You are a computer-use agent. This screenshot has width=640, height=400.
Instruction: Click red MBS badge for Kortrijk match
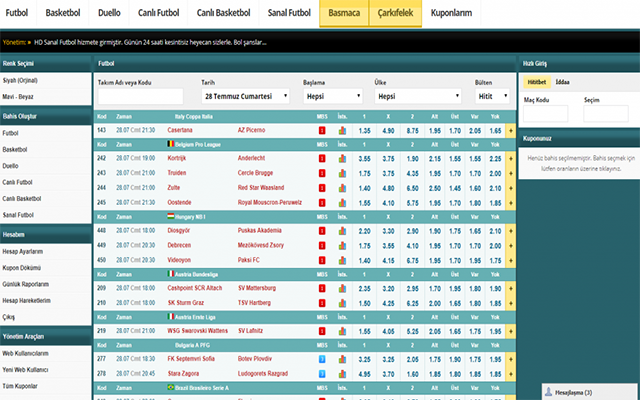pyautogui.click(x=322, y=158)
